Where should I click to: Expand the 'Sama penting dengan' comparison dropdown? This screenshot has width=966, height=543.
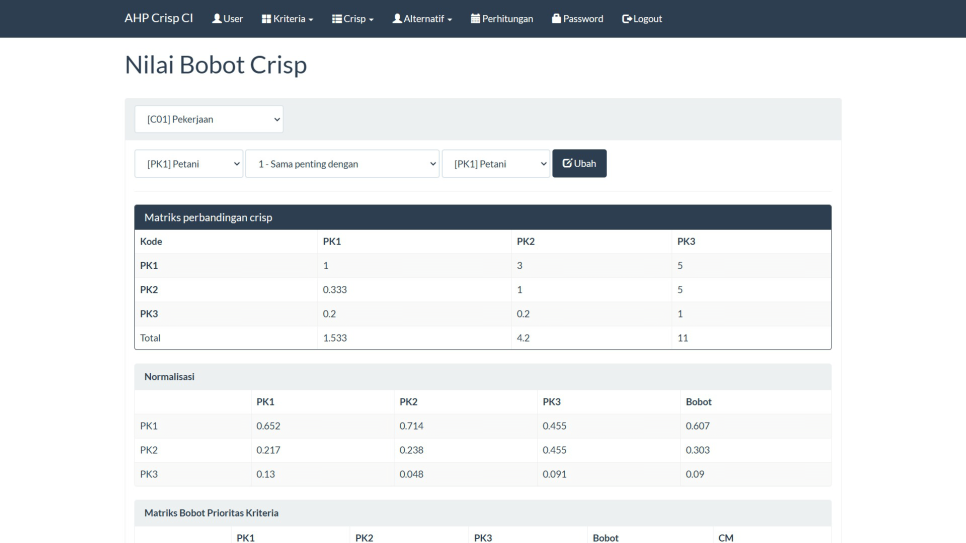[342, 164]
